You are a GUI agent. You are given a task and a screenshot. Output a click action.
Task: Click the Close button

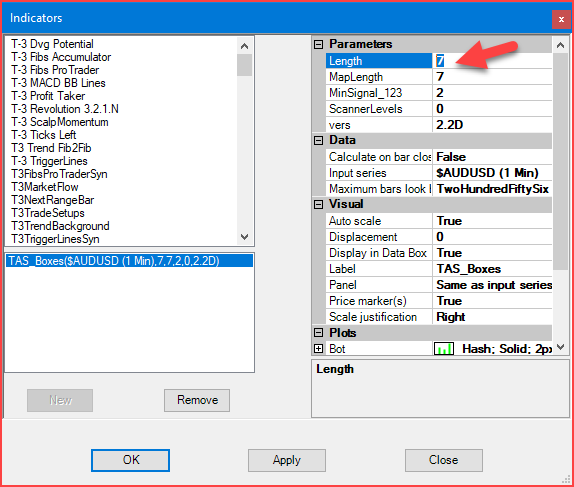(444, 460)
